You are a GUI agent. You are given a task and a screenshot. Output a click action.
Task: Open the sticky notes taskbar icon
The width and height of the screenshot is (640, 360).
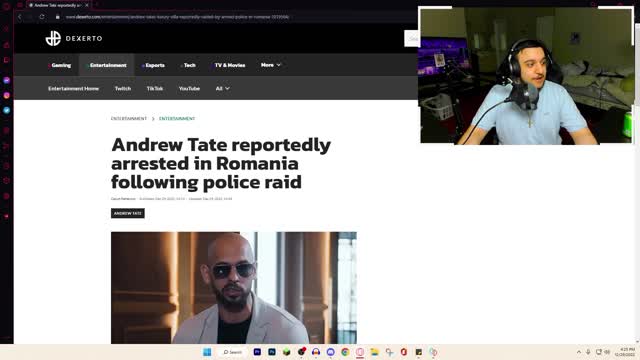tap(418, 352)
